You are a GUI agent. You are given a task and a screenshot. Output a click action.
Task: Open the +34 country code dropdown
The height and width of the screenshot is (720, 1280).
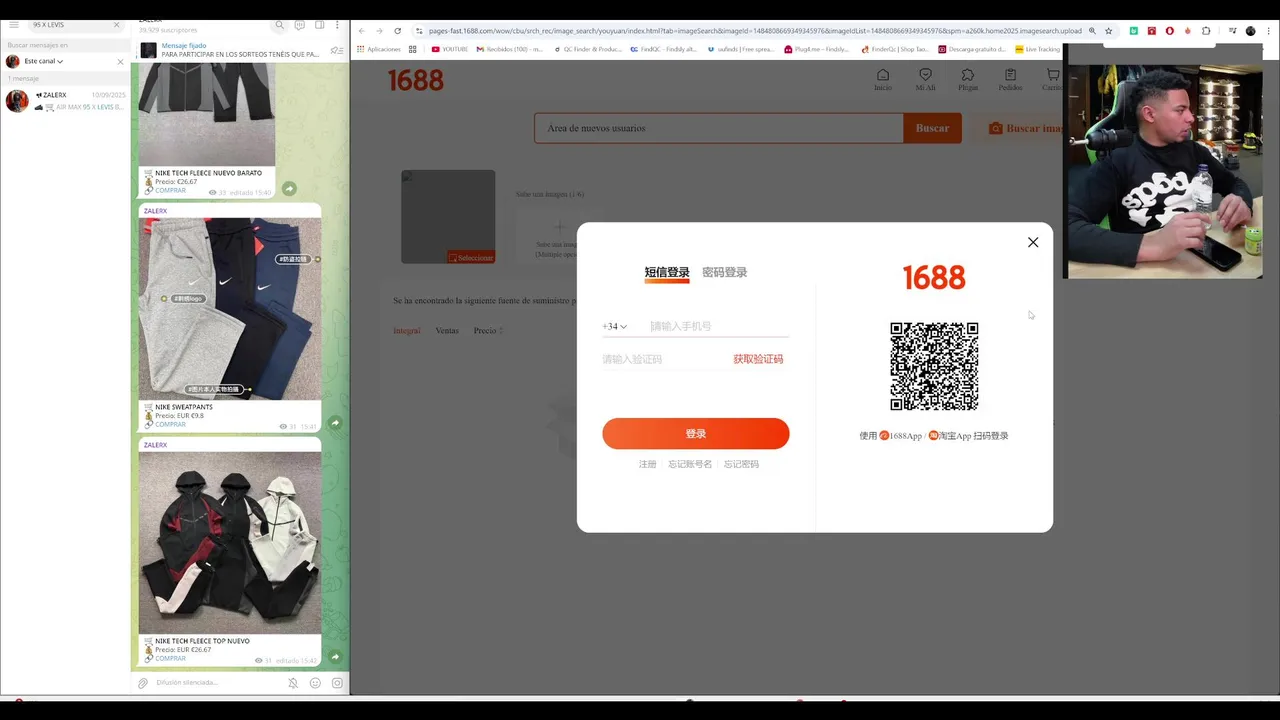click(x=615, y=326)
